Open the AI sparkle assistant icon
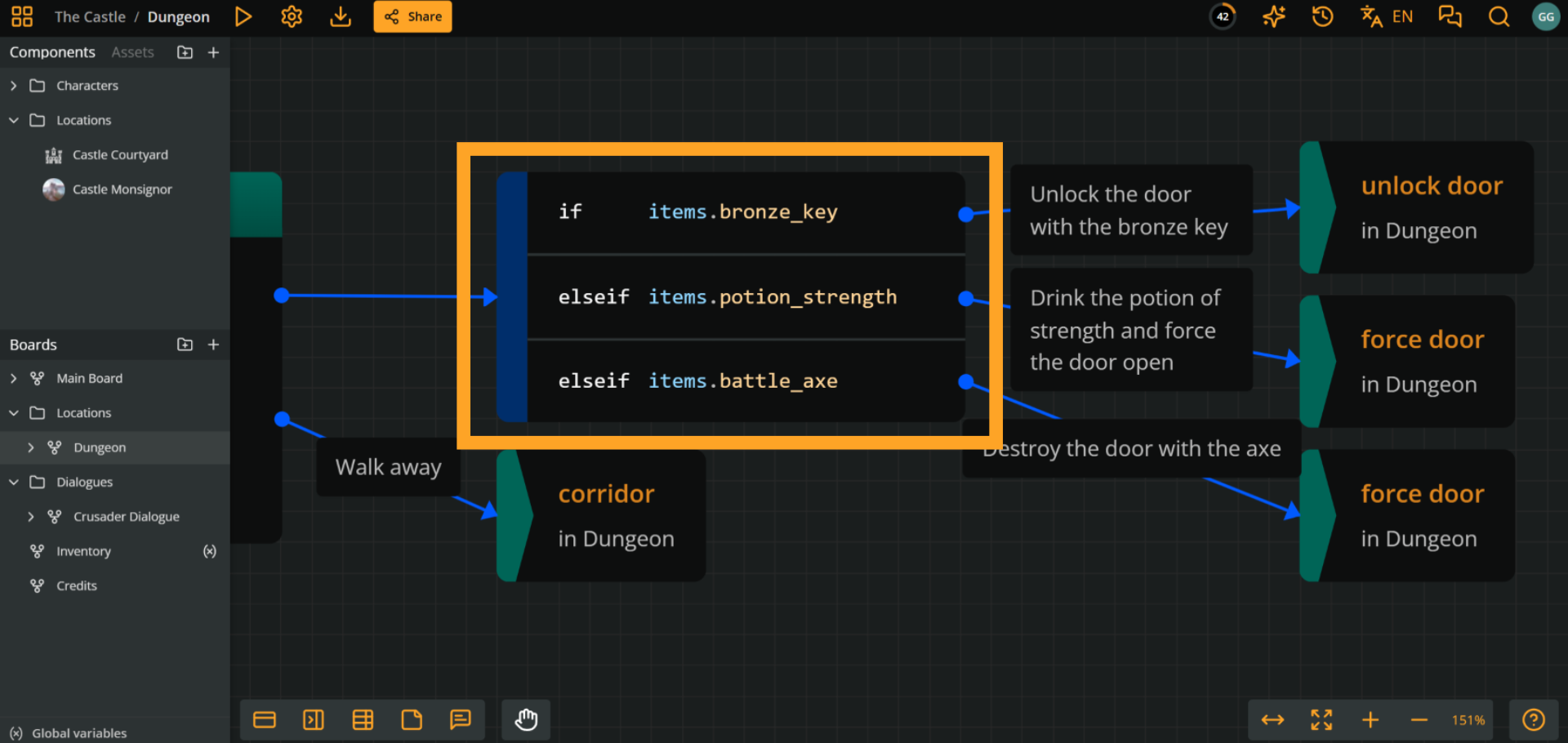1568x743 pixels. point(1273,16)
